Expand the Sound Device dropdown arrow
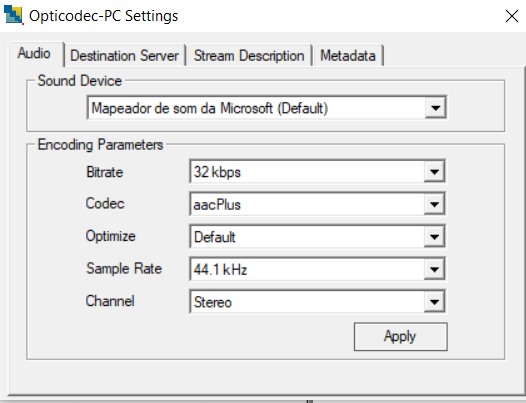 435,108
